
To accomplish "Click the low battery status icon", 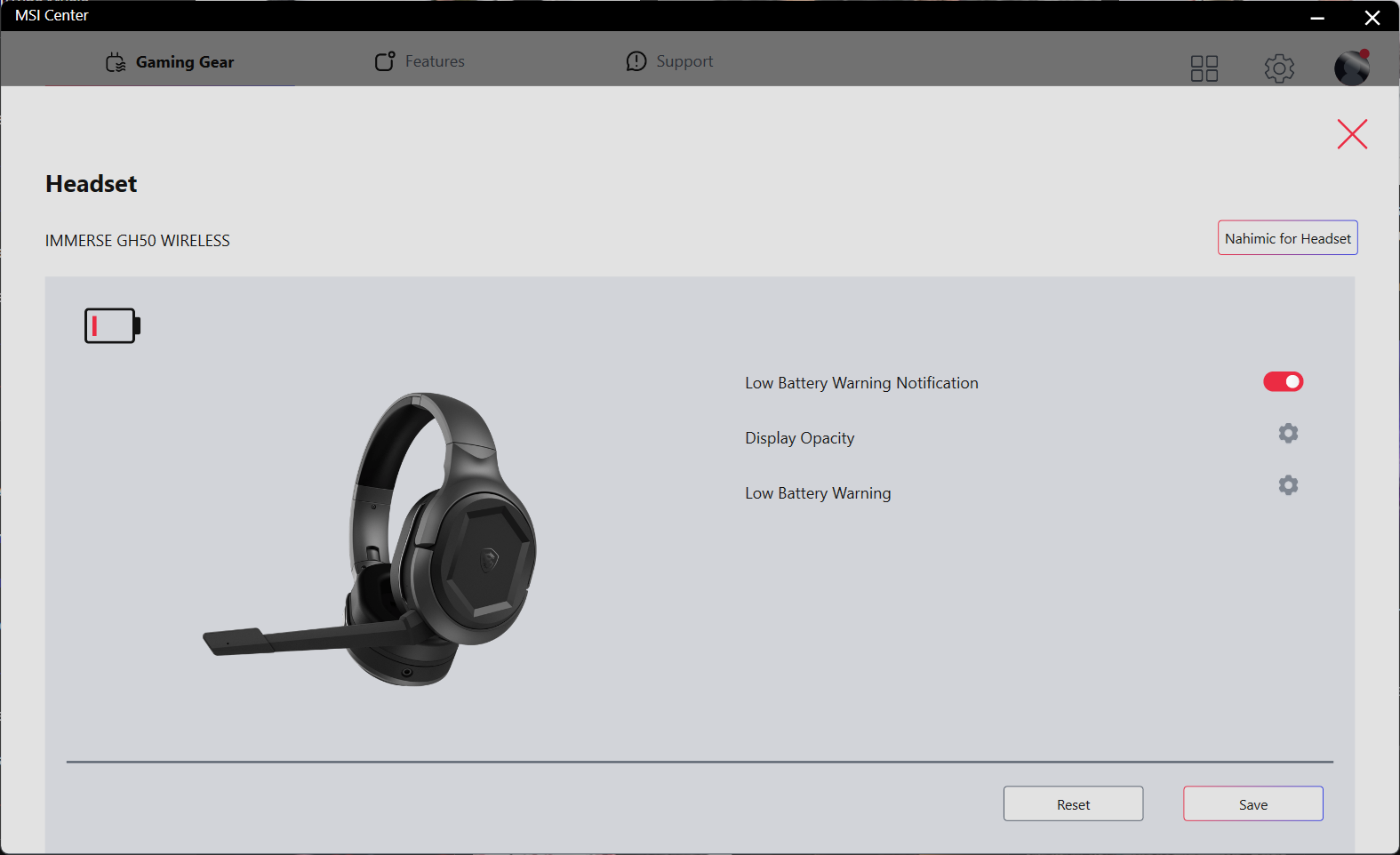I will pyautogui.click(x=112, y=326).
